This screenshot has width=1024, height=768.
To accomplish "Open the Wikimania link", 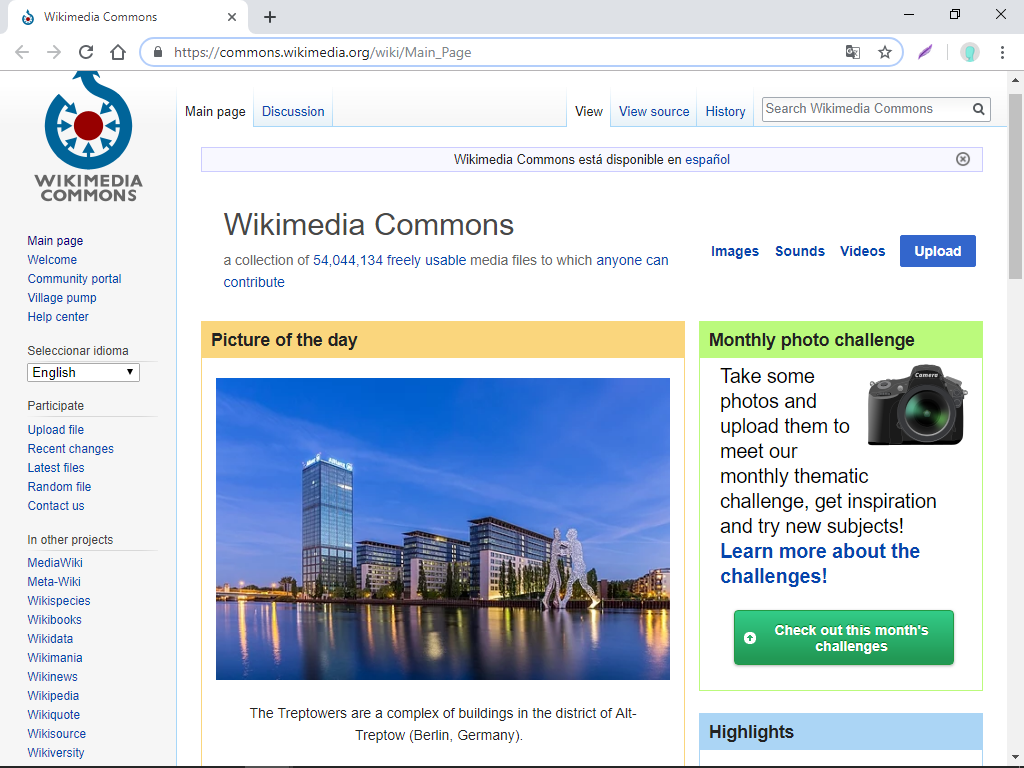I will click(55, 657).
